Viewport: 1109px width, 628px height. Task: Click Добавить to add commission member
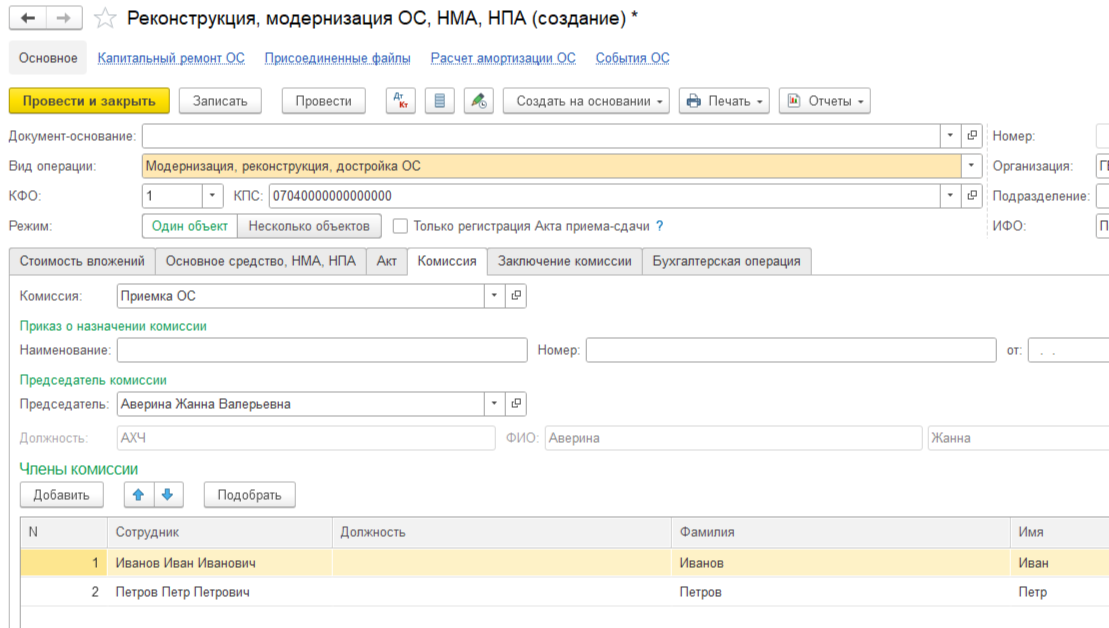pos(62,495)
